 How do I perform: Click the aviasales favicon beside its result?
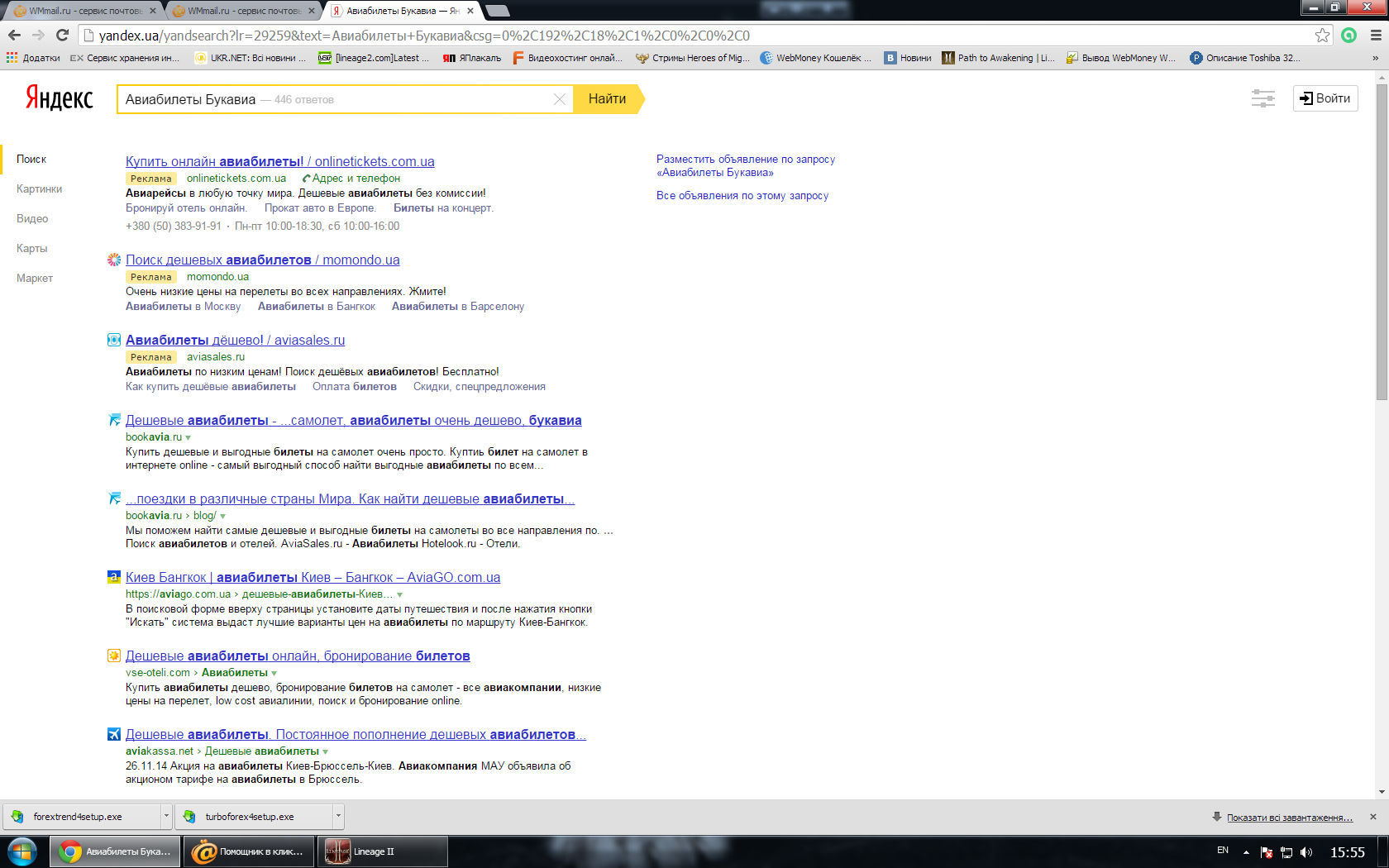pos(114,340)
